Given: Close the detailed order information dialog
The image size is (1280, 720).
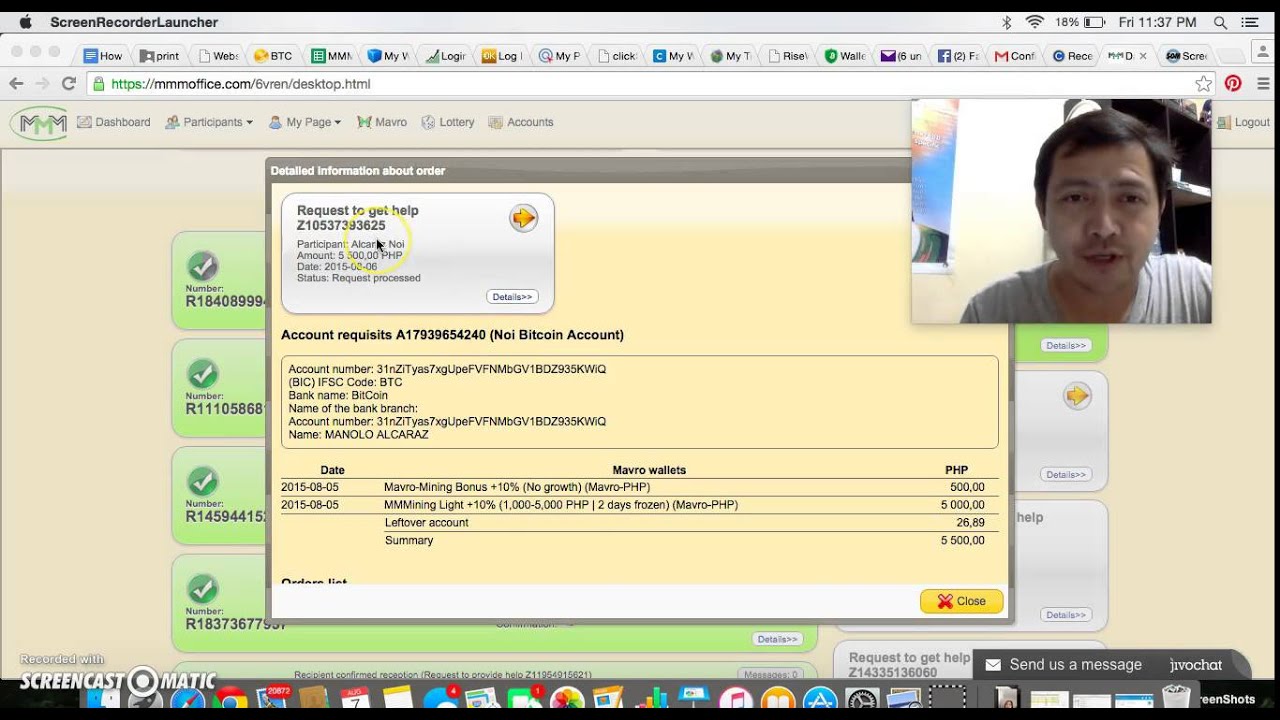Looking at the screenshot, I should 961,601.
